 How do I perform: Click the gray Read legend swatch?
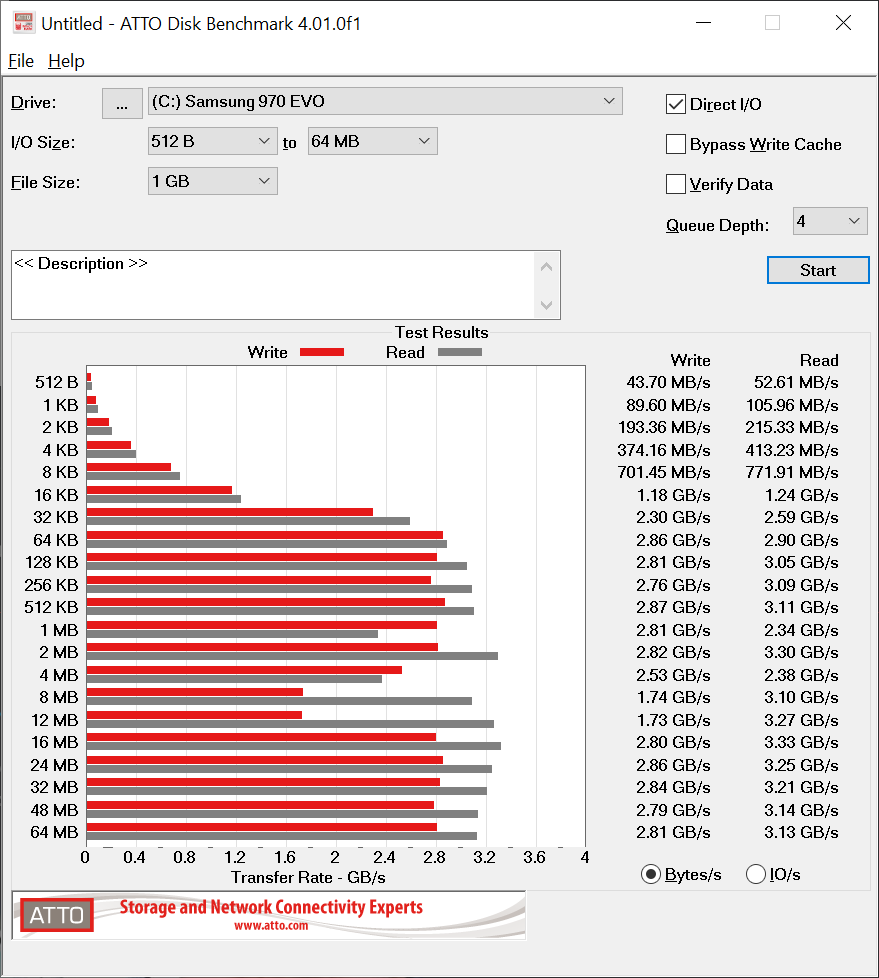pos(460,352)
